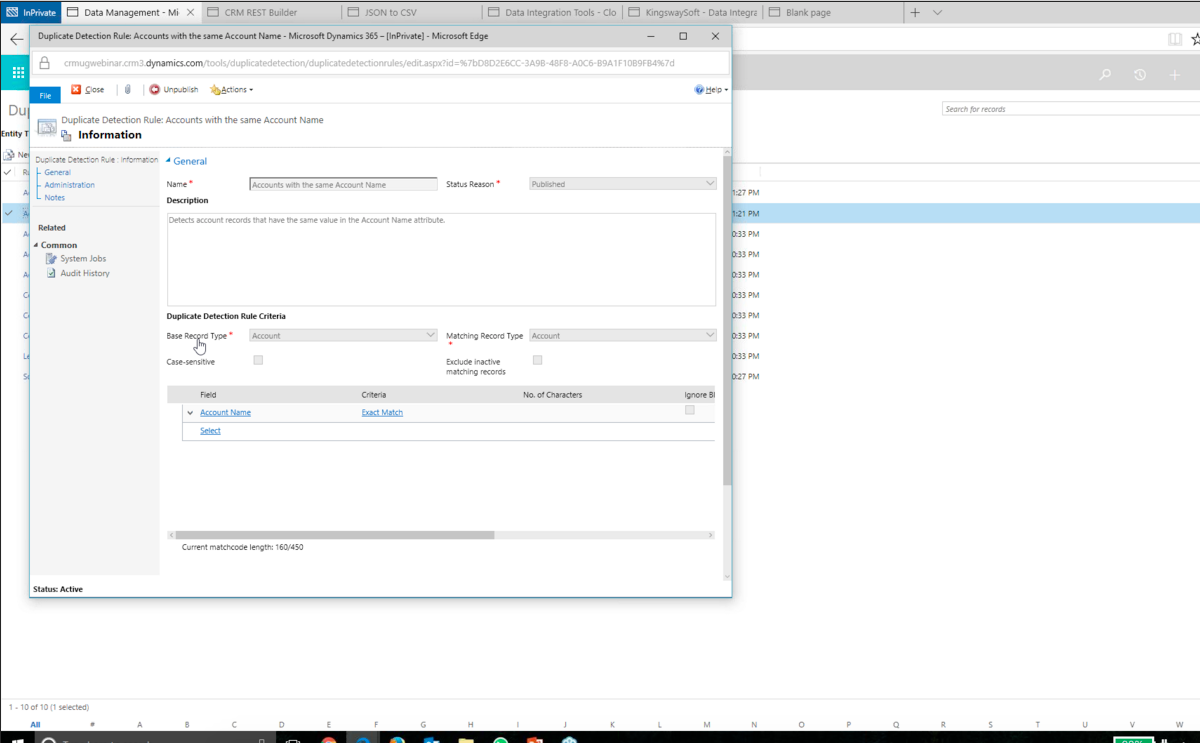Expand the chevron beside Account Name row

point(190,413)
